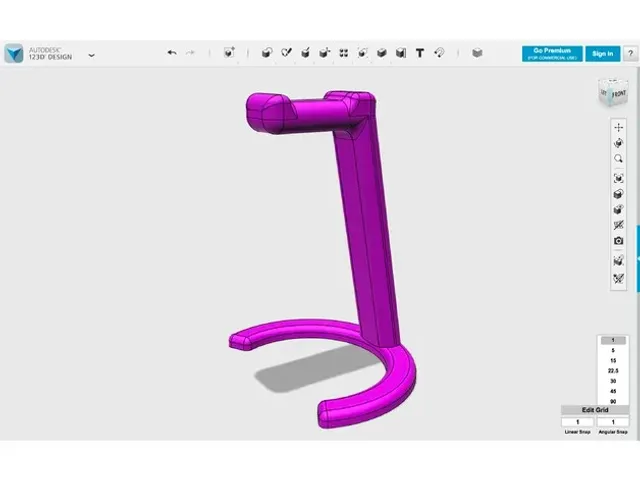Select the Text tool
This screenshot has height=480, width=640.
coord(420,53)
